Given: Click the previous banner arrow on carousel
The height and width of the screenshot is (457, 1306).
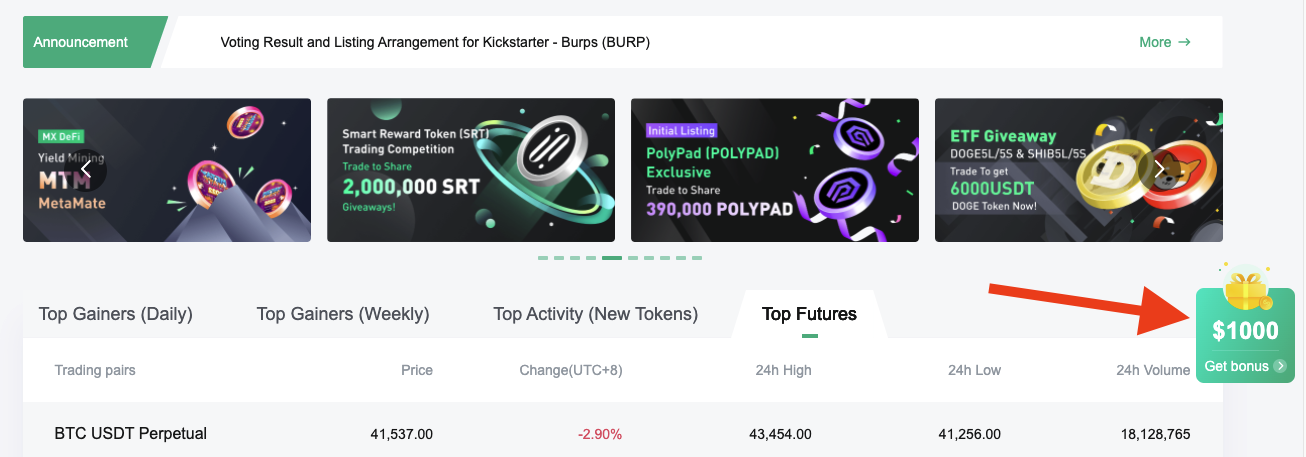Looking at the screenshot, I should [x=87, y=169].
